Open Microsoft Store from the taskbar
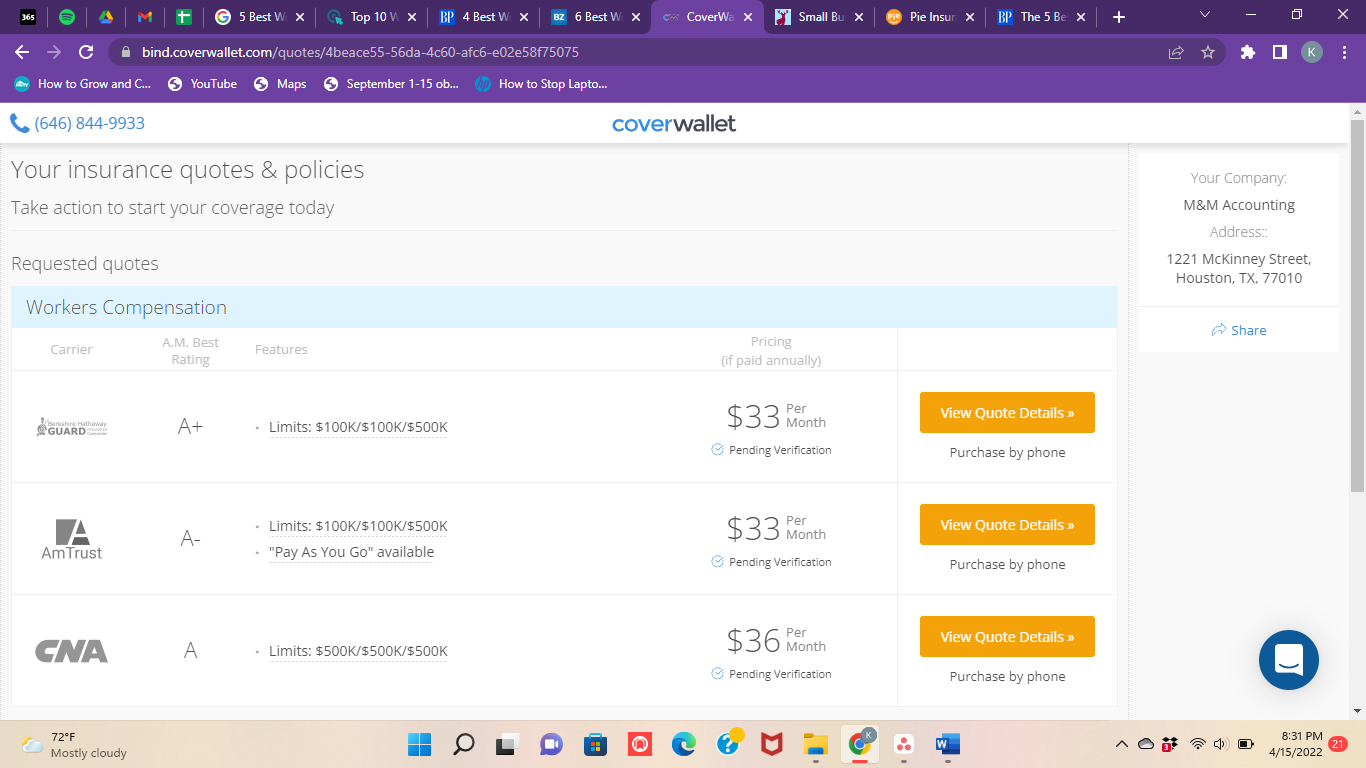The width and height of the screenshot is (1366, 768). click(595, 744)
